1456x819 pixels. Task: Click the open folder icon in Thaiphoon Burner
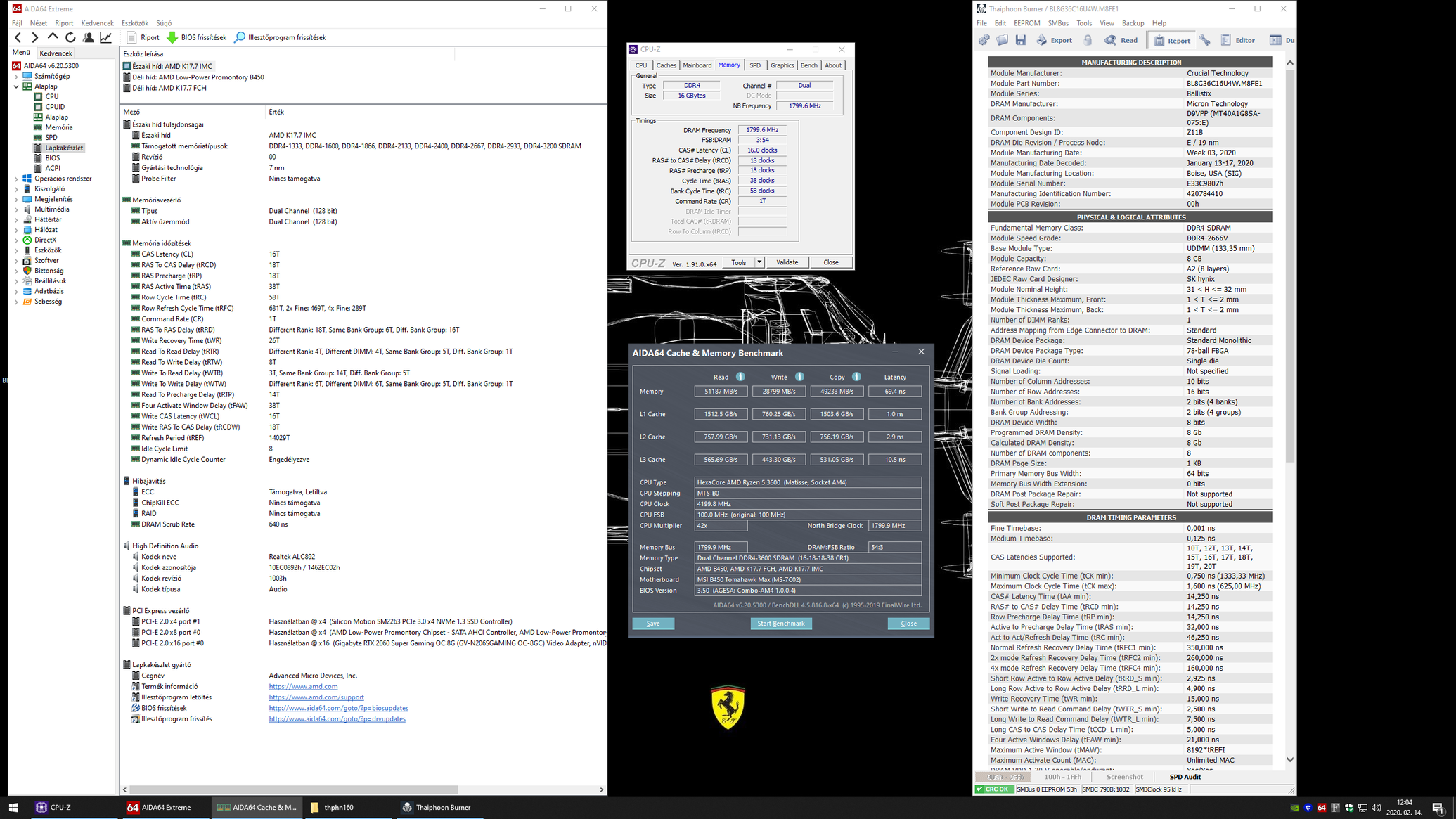tap(1003, 40)
